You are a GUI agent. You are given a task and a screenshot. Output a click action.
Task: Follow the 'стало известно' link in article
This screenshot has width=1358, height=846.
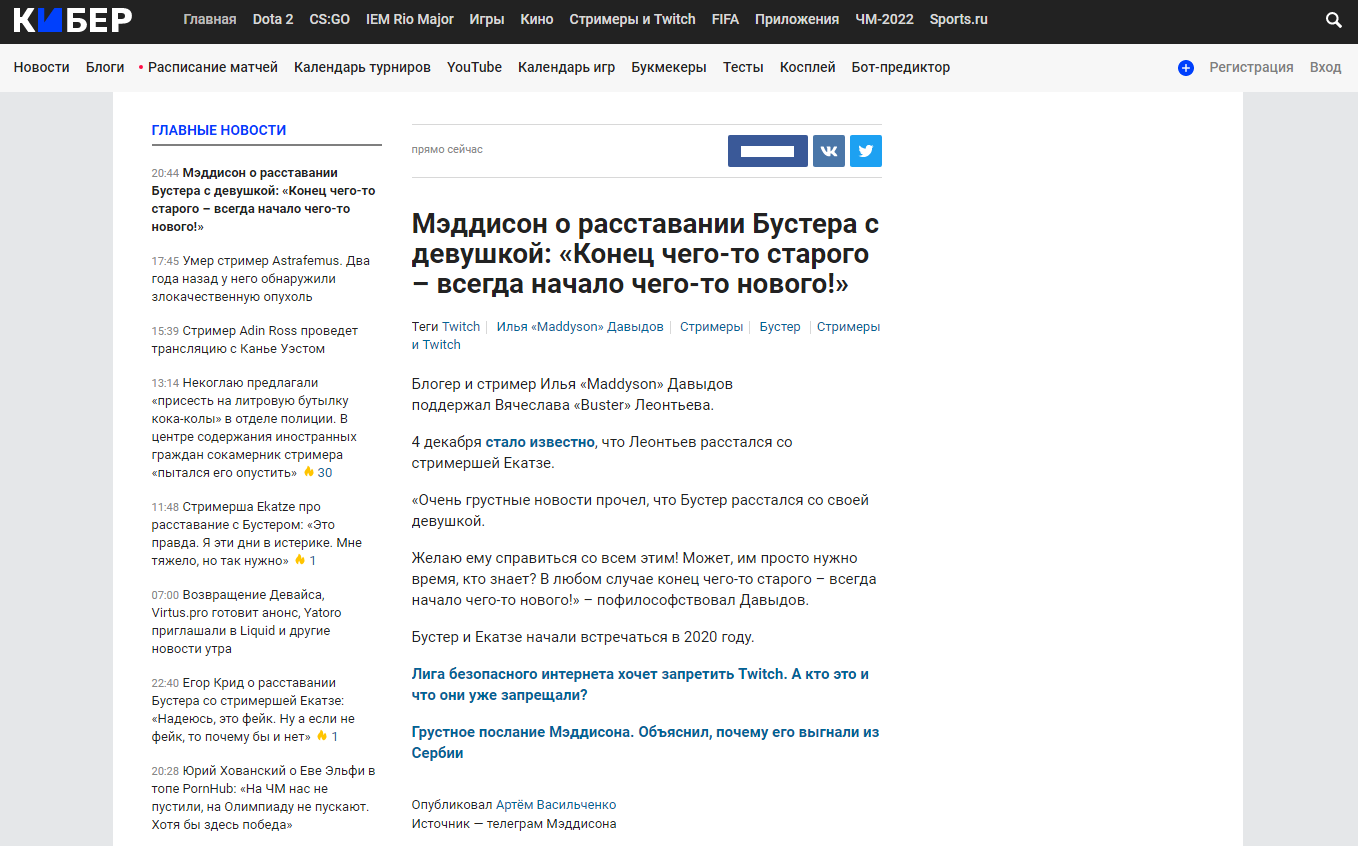[x=540, y=442]
